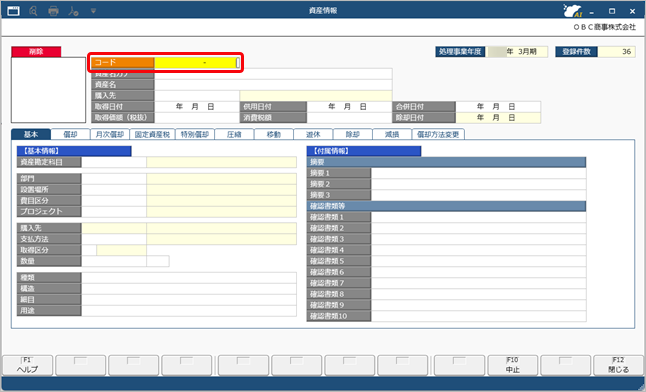Open the 月次償却 tab
Screen dimensions: 646x392
tap(110, 134)
